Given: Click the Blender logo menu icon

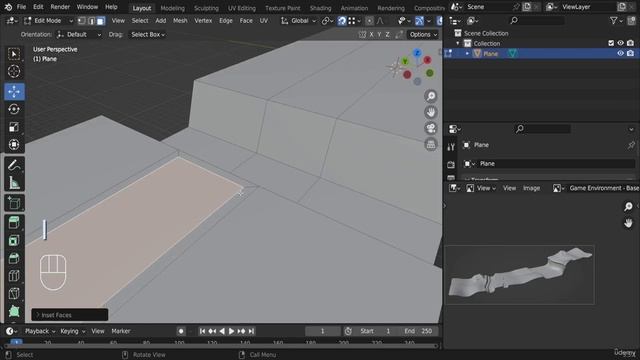Looking at the screenshot, I should pos(8,7).
